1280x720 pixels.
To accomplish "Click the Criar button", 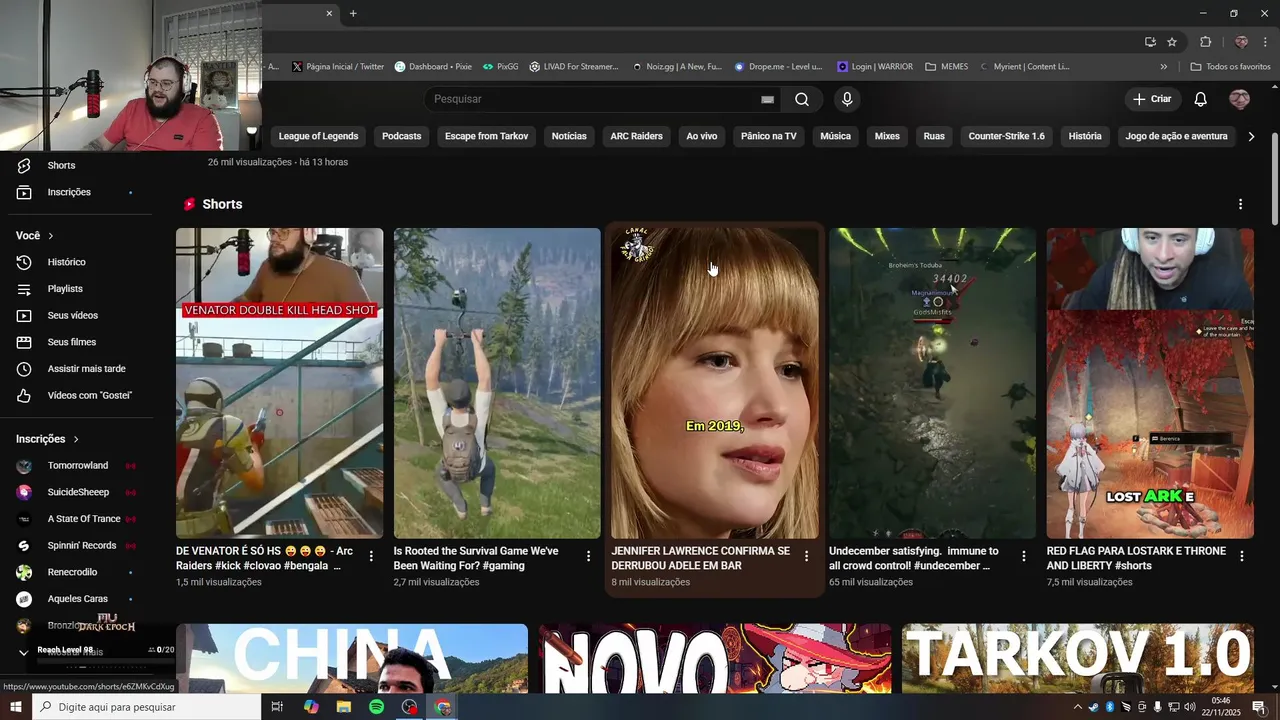I will point(1152,99).
